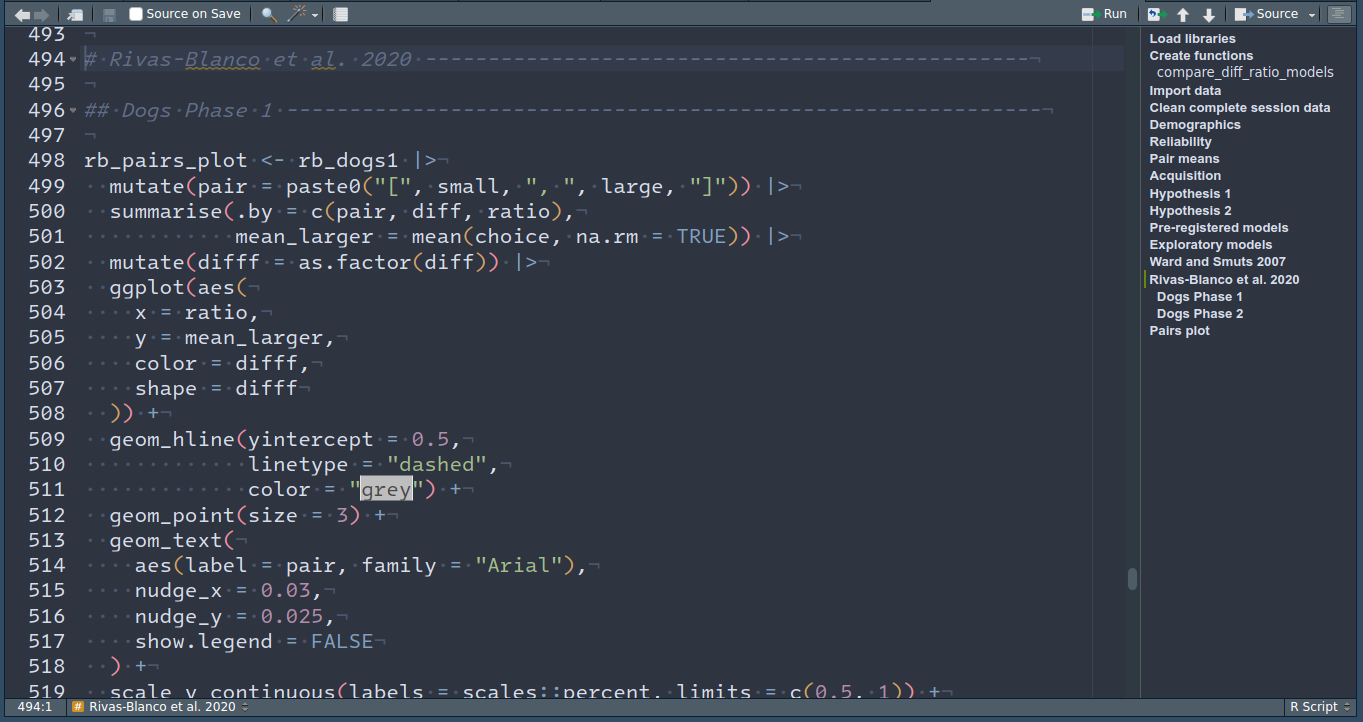Go to Pairs plot in outline
Viewport: 1363px width, 722px height.
(x=1179, y=330)
